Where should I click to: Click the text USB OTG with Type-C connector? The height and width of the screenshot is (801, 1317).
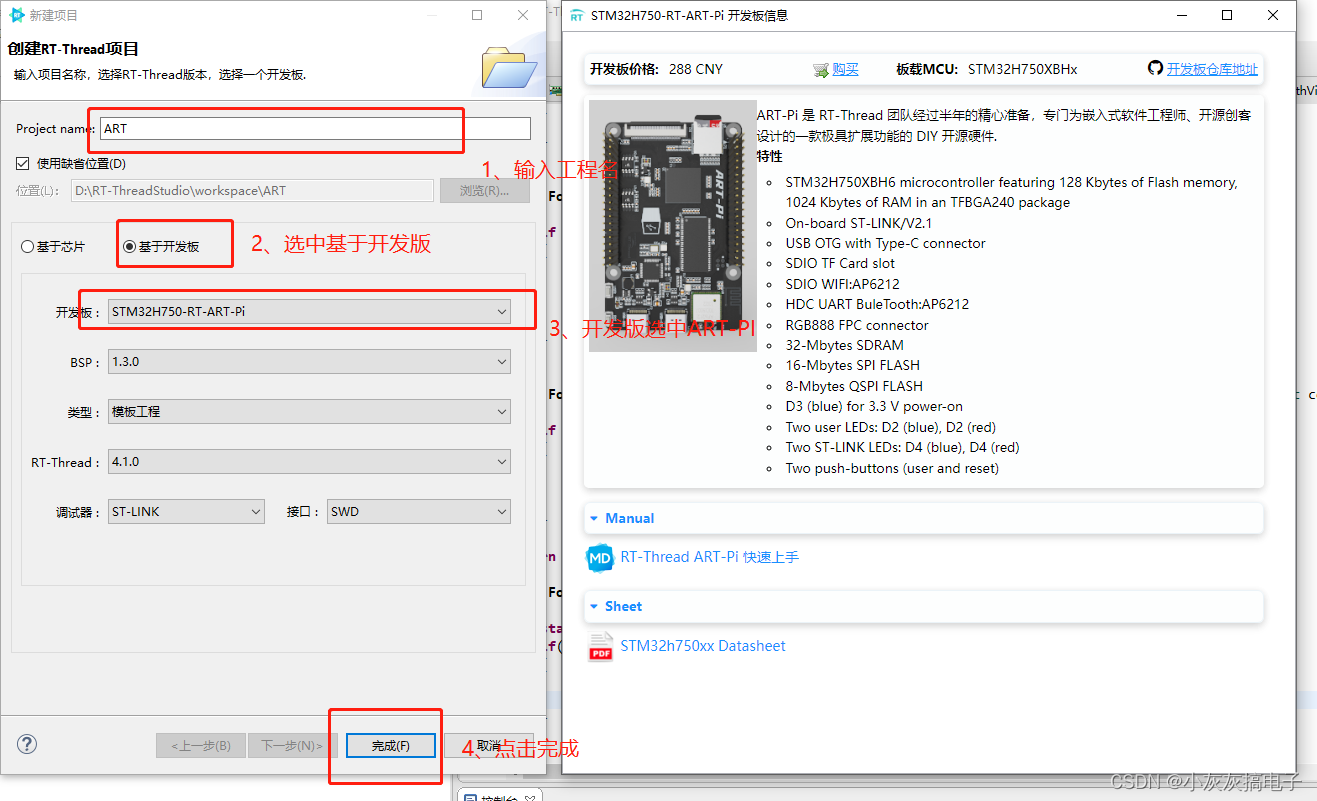(885, 244)
